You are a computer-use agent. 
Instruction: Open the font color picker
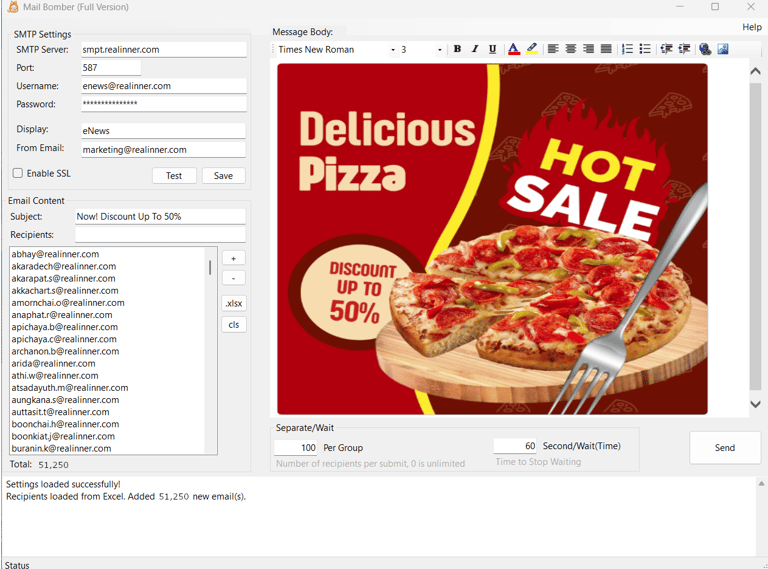[x=513, y=49]
